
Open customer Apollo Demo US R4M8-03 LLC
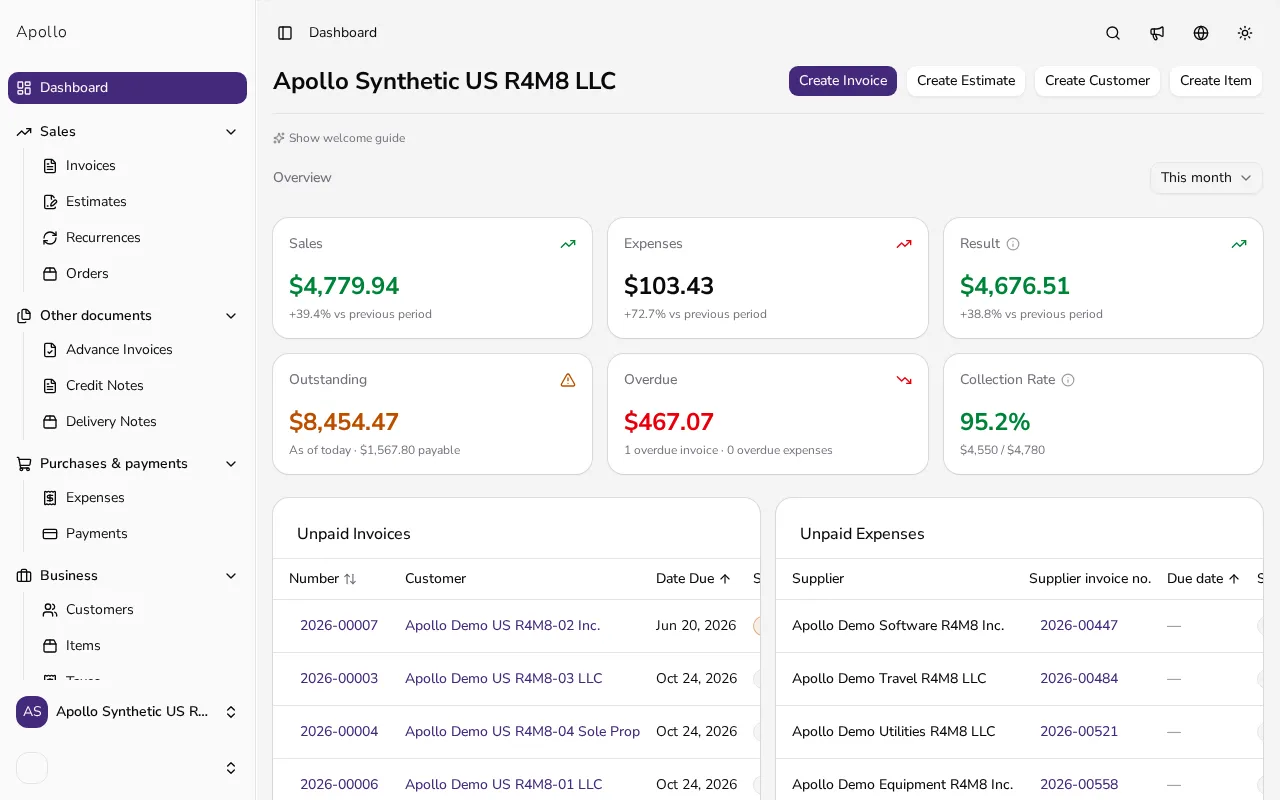click(x=504, y=679)
